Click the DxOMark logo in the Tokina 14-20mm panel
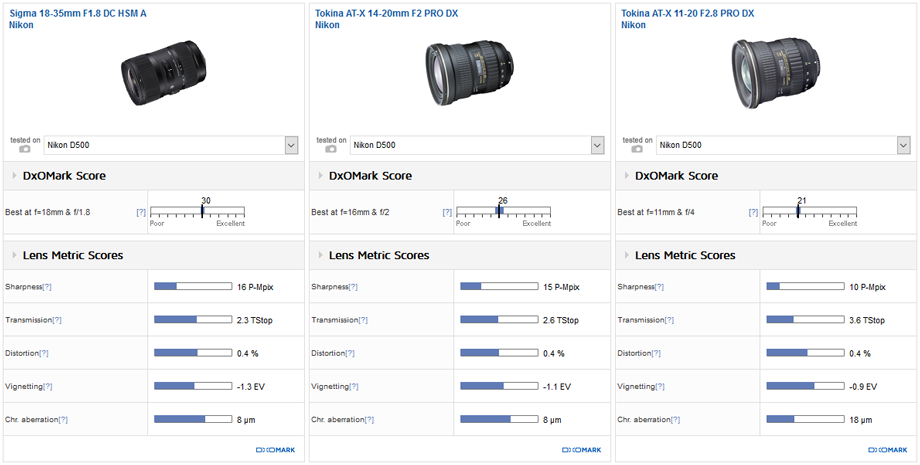The height and width of the screenshot is (465, 920). point(582,450)
